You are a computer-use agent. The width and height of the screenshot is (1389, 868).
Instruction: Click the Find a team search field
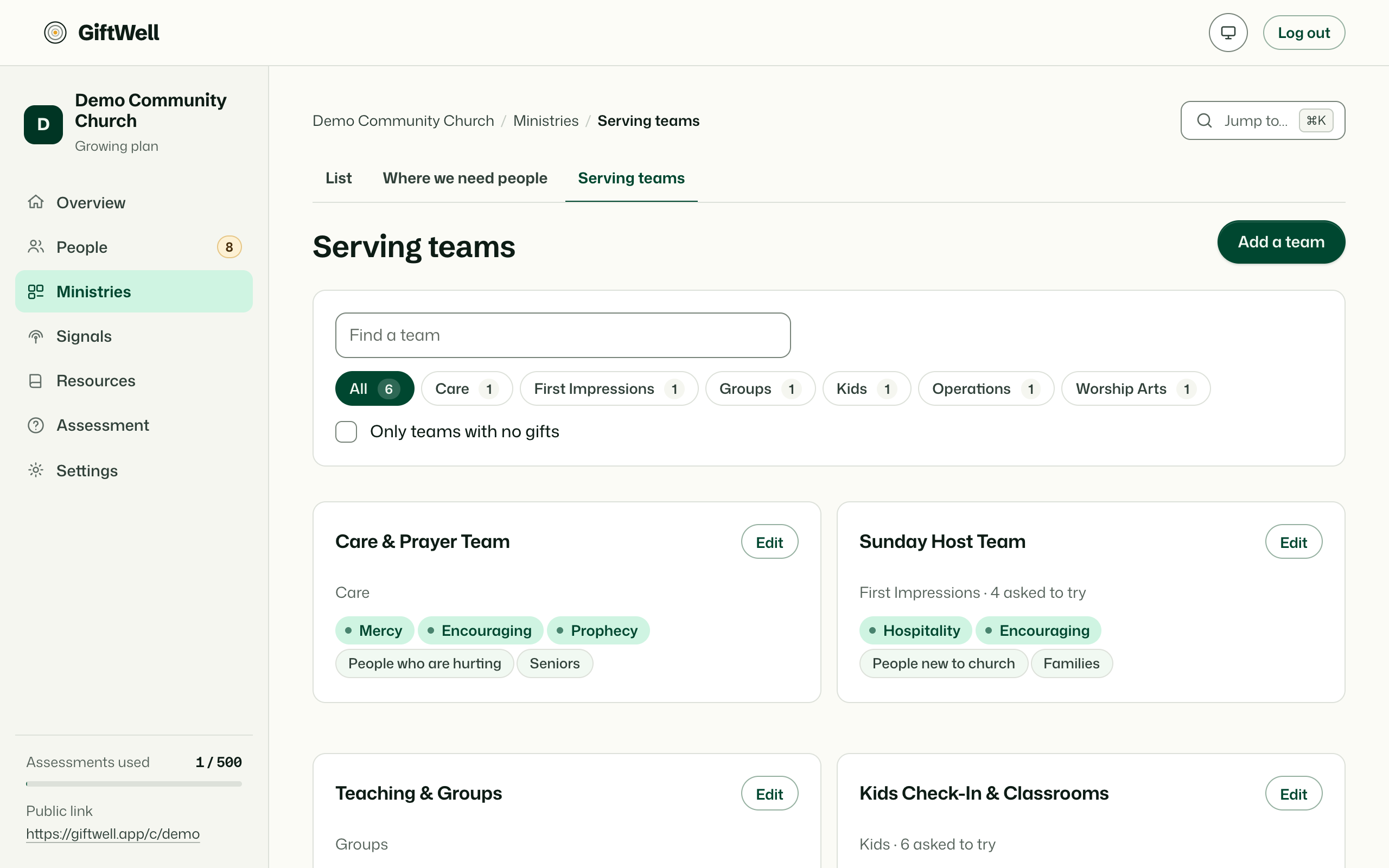[x=563, y=335]
